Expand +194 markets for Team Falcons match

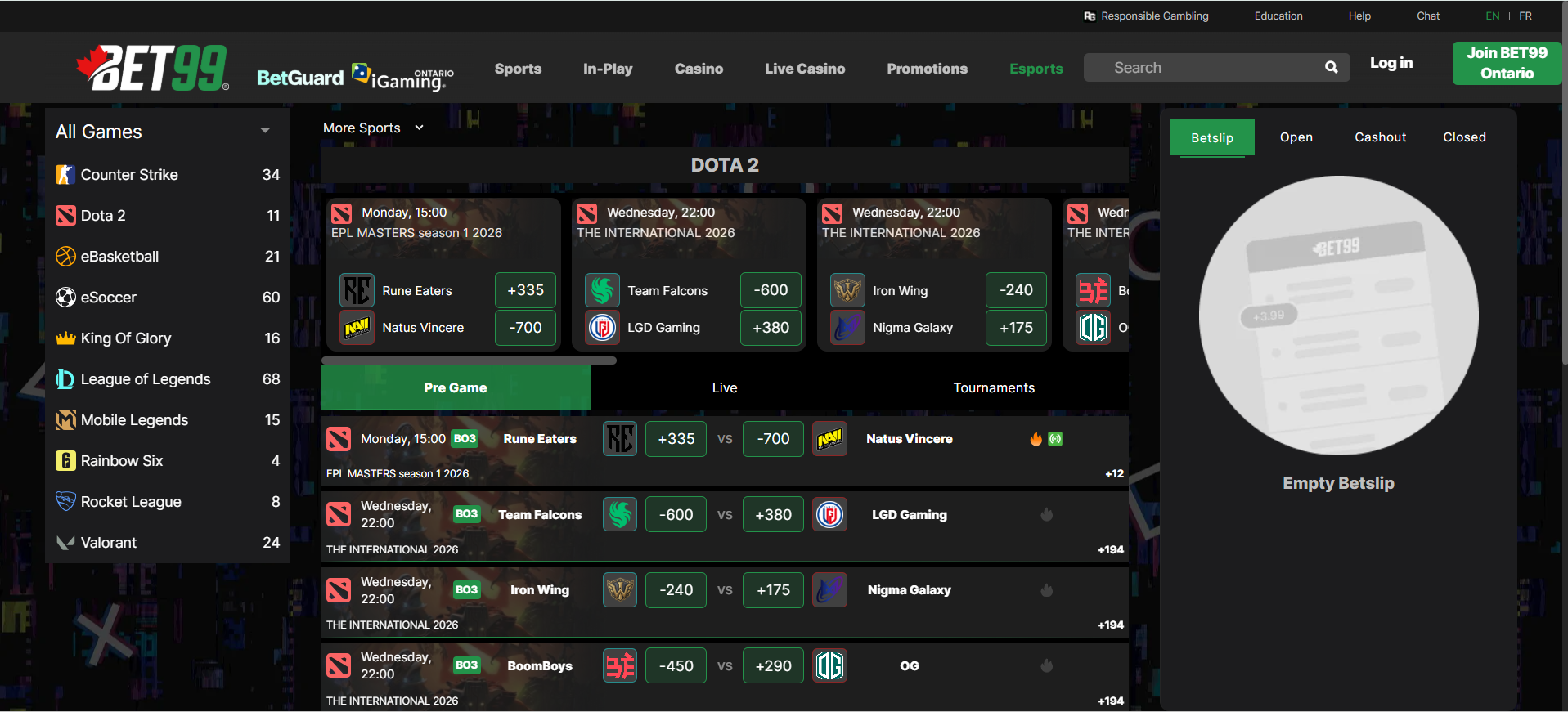point(1111,550)
